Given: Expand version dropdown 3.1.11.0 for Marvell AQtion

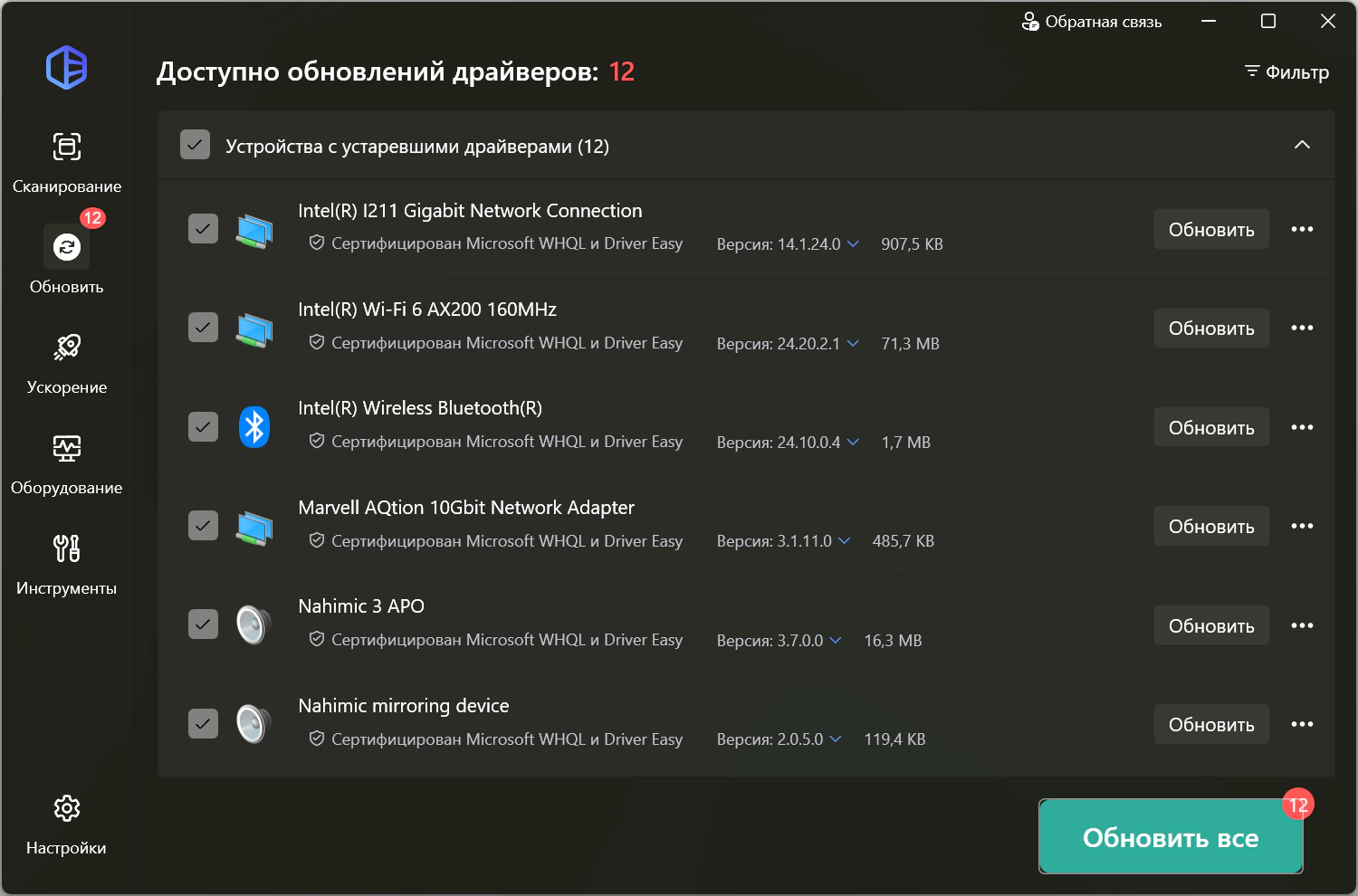Looking at the screenshot, I should pyautogui.click(x=844, y=540).
